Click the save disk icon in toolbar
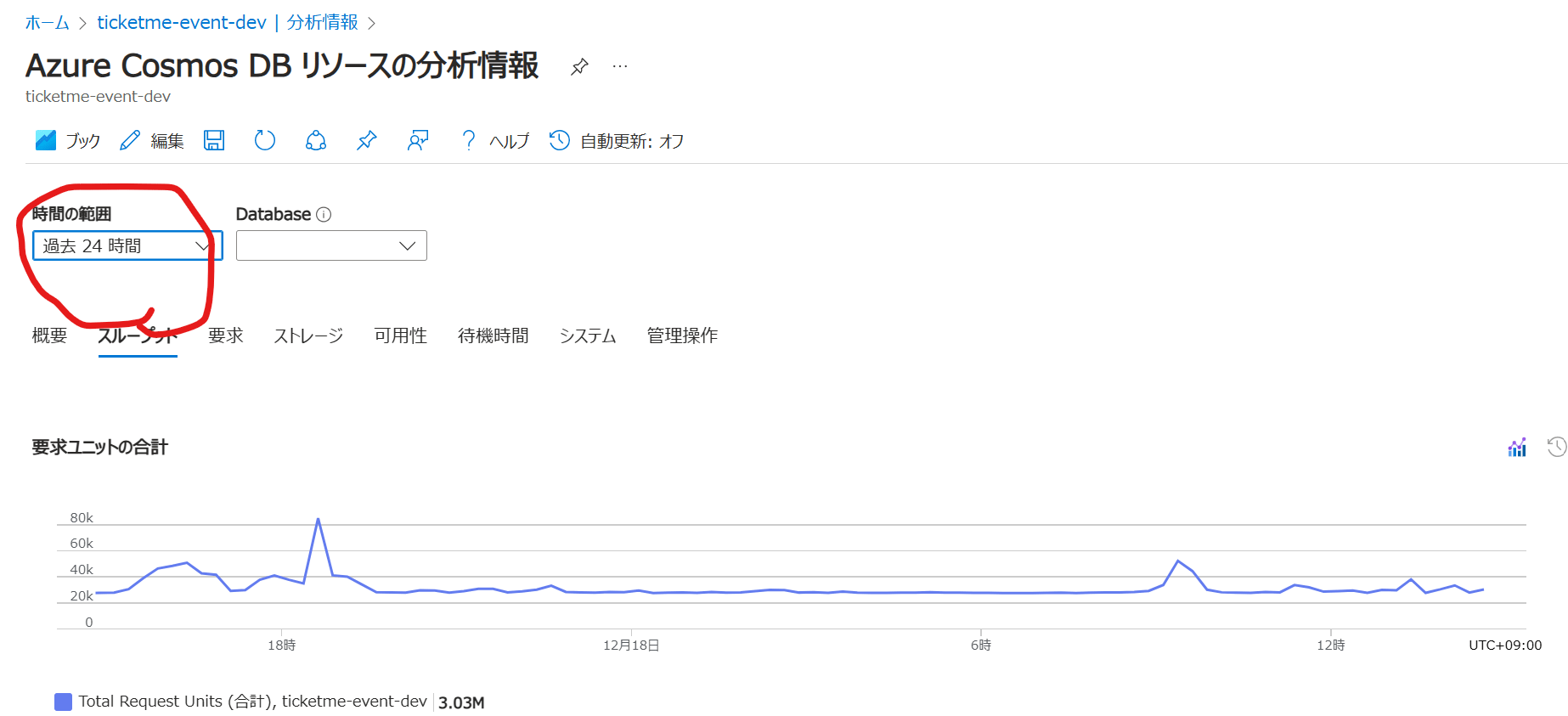The image size is (1568, 716). [x=214, y=140]
